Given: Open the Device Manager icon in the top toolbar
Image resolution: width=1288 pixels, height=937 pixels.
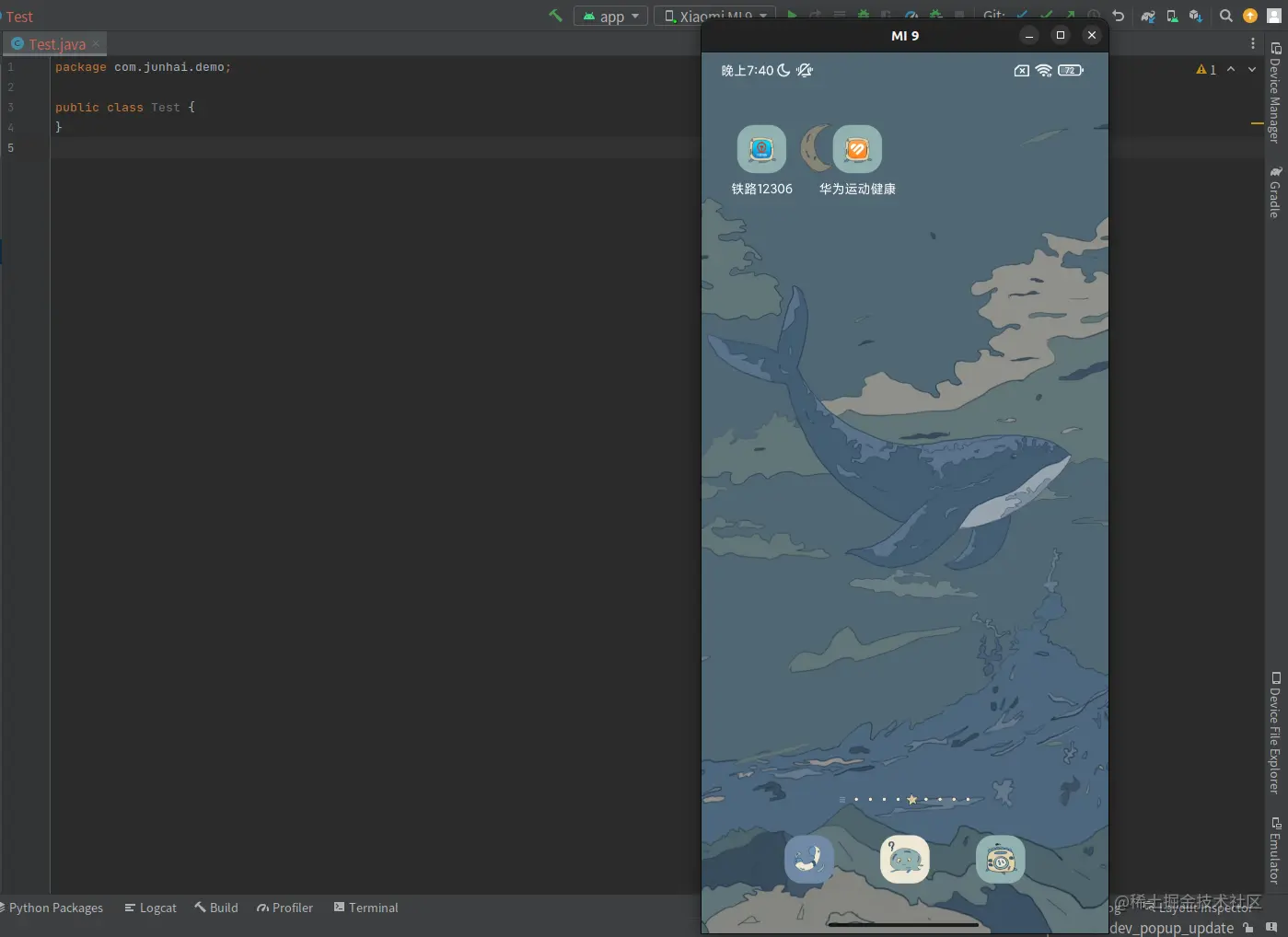Looking at the screenshot, I should pyautogui.click(x=1172, y=16).
